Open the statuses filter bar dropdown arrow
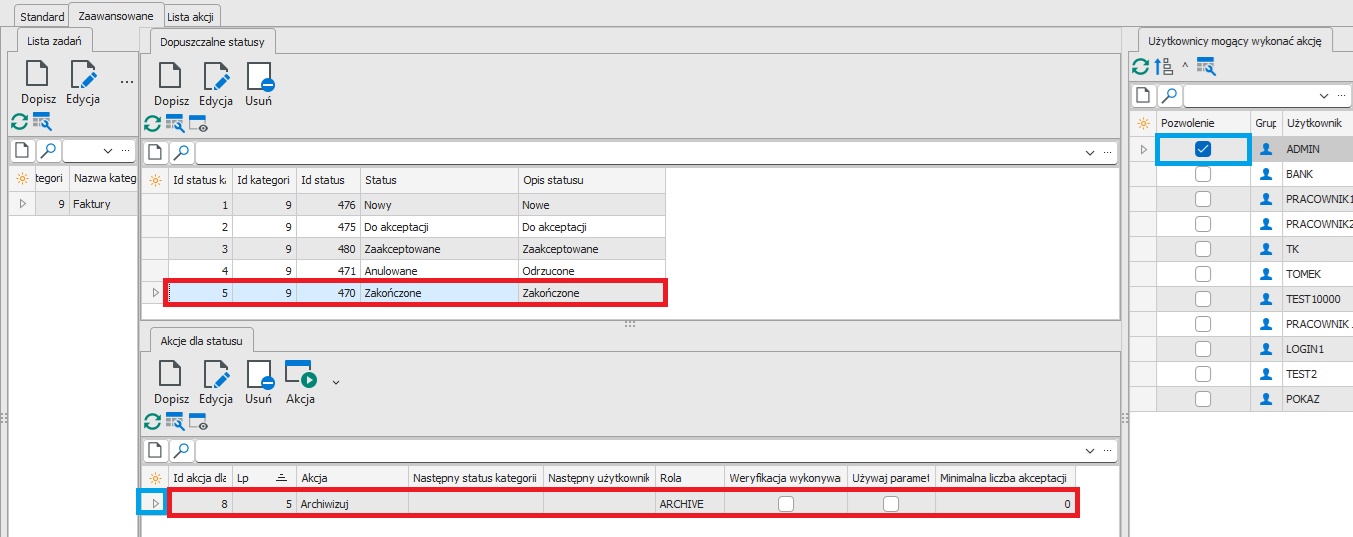This screenshot has width=1353, height=537. (1089, 153)
